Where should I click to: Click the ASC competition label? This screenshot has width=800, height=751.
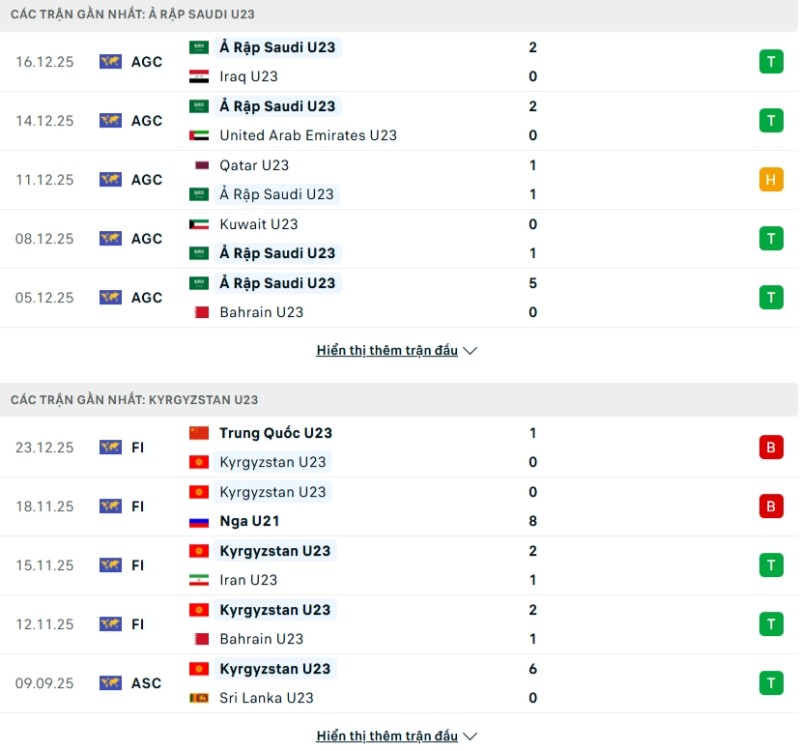click(146, 683)
